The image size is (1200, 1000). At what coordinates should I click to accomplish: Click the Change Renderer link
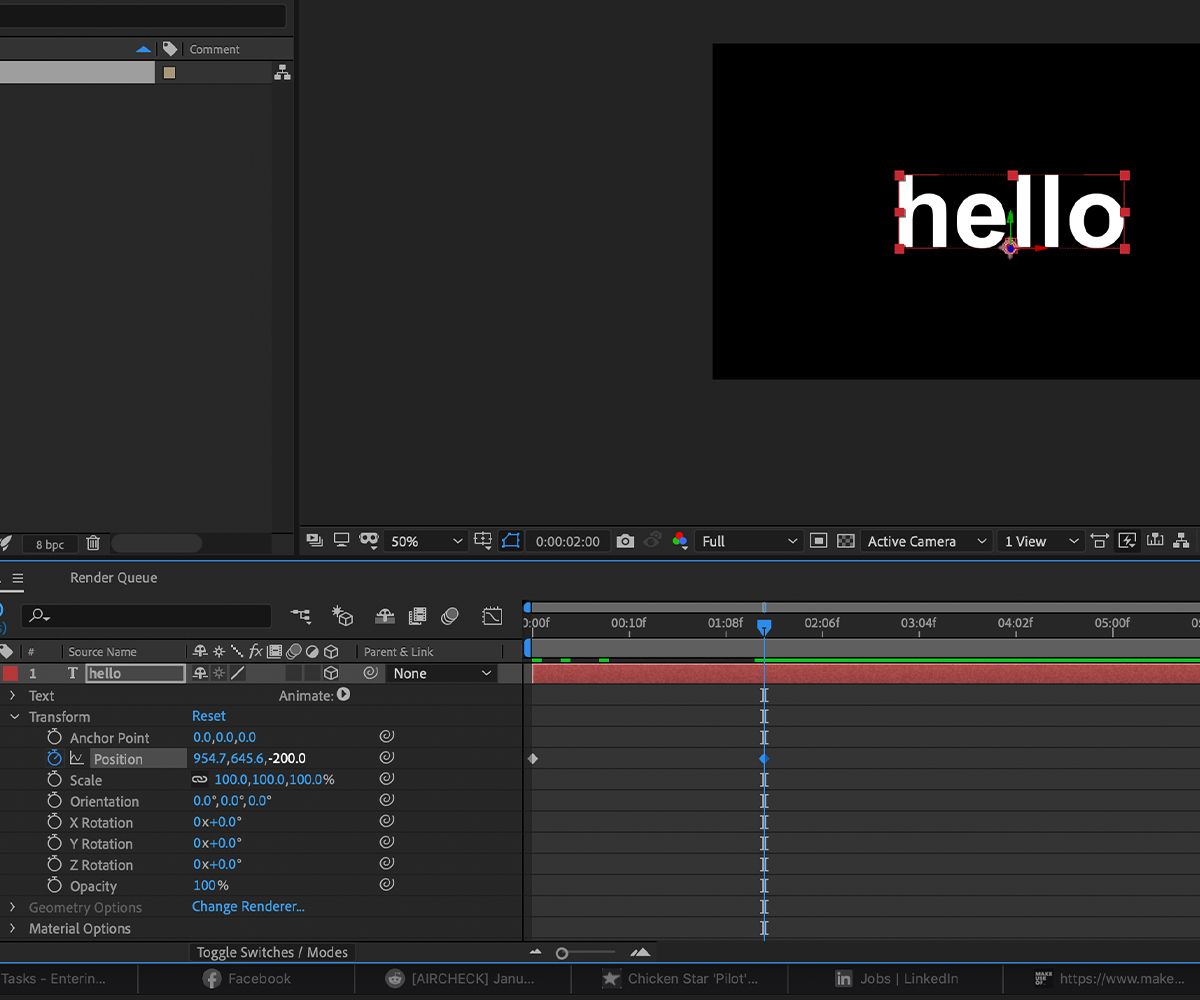[x=248, y=906]
